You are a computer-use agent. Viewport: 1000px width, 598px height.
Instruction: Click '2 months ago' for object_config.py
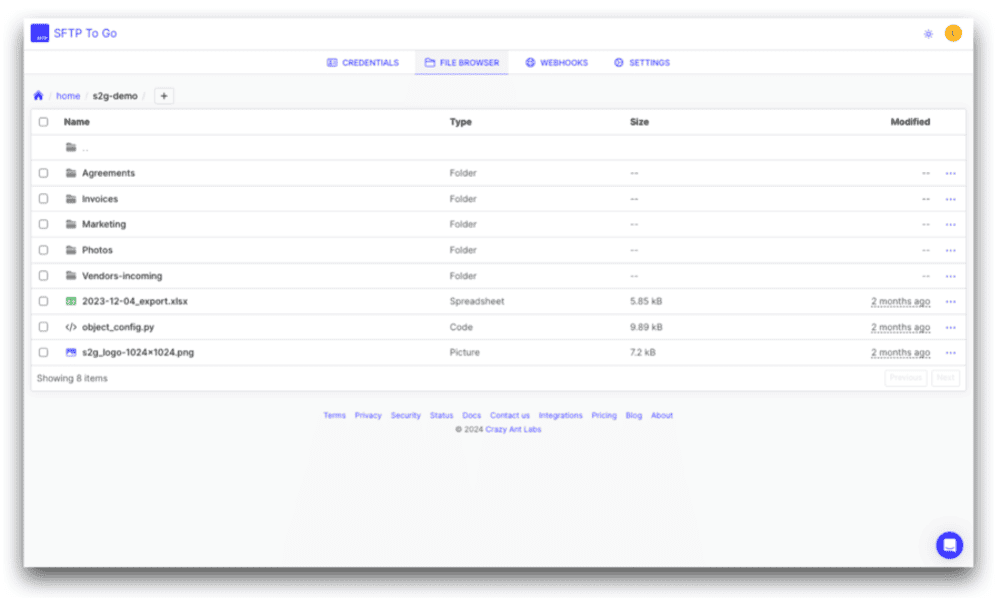[901, 327]
